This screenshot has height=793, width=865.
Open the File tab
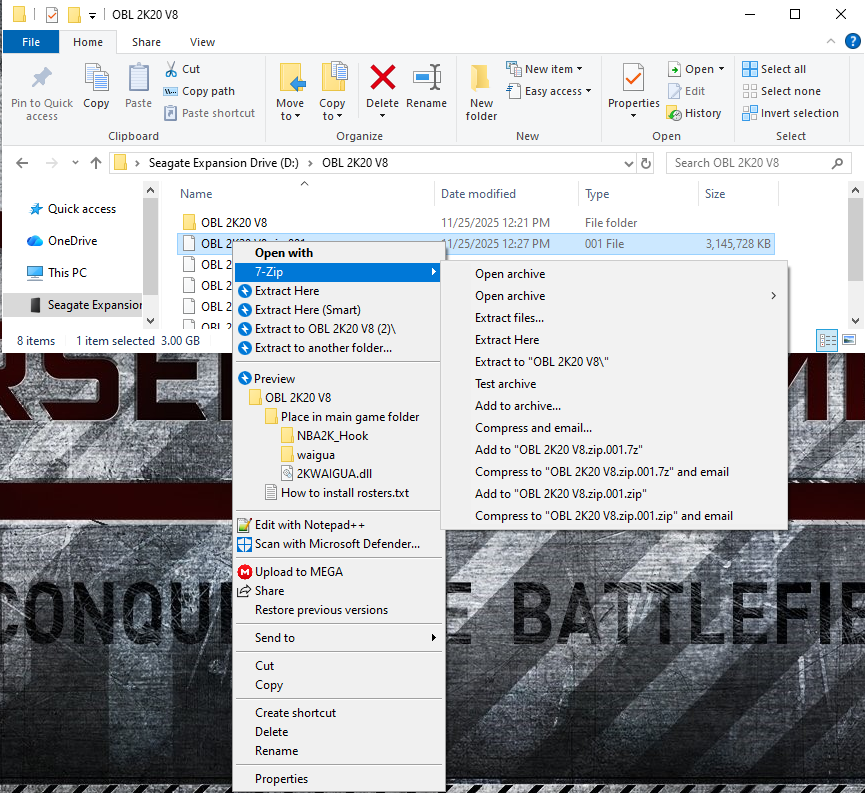[x=31, y=42]
